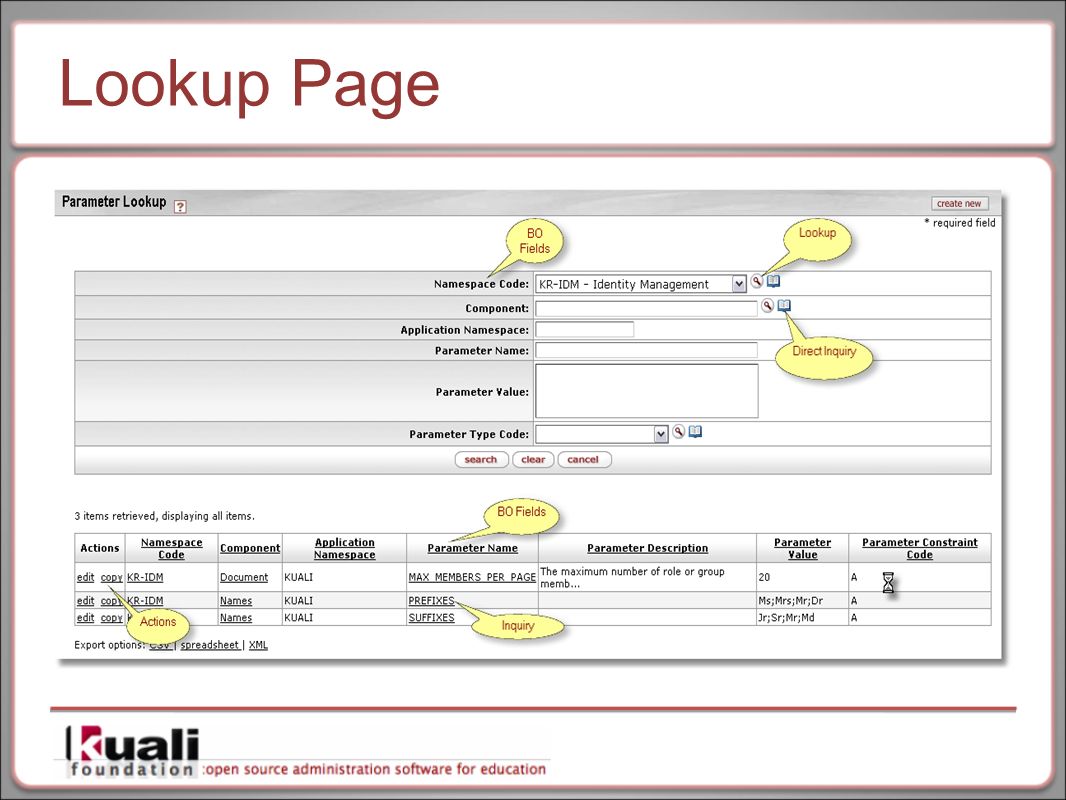Open PREFIXES parameter inquiry
The height and width of the screenshot is (800, 1066).
[x=431, y=601]
